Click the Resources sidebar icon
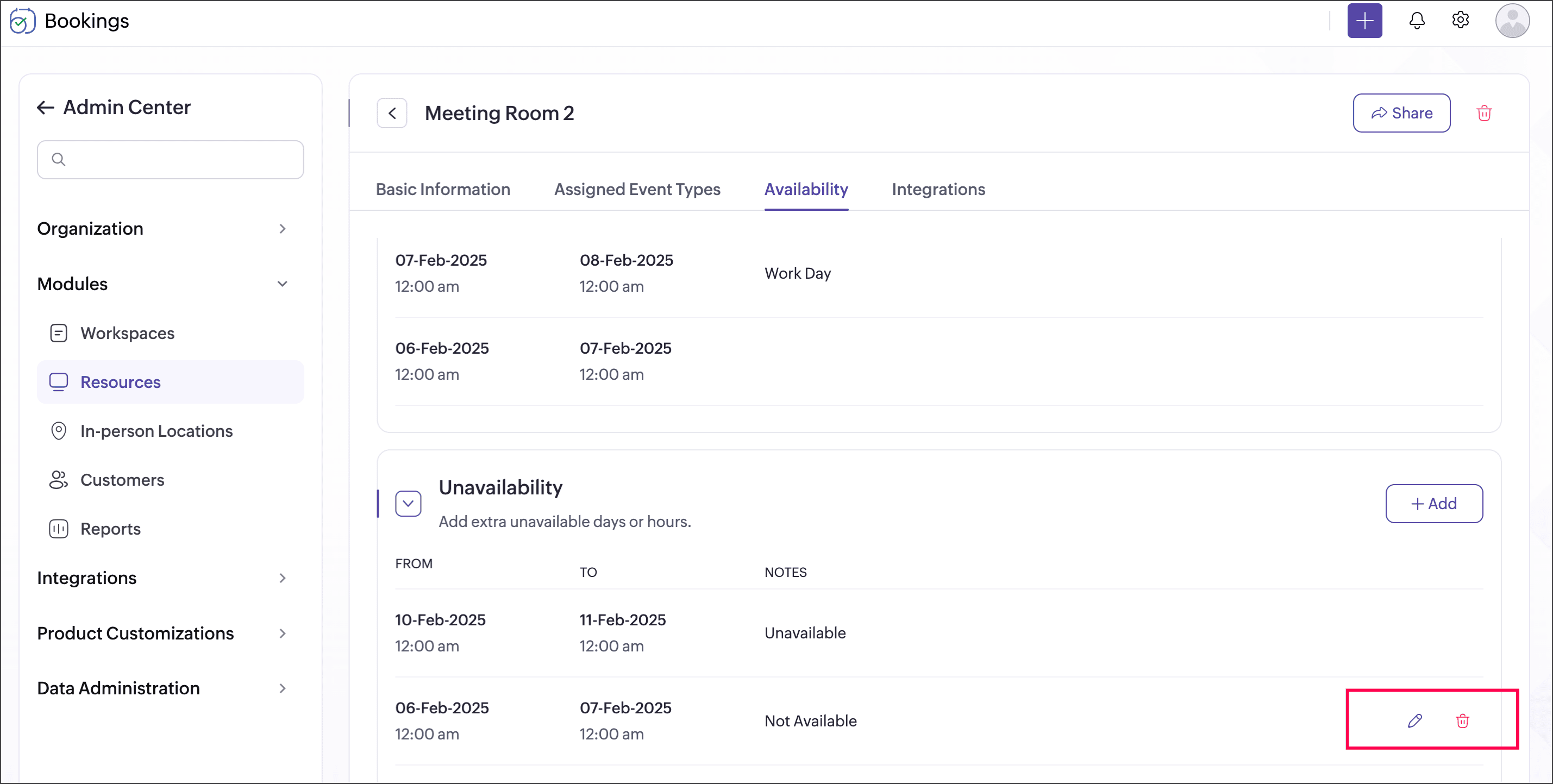The image size is (1553, 784). [x=59, y=382]
